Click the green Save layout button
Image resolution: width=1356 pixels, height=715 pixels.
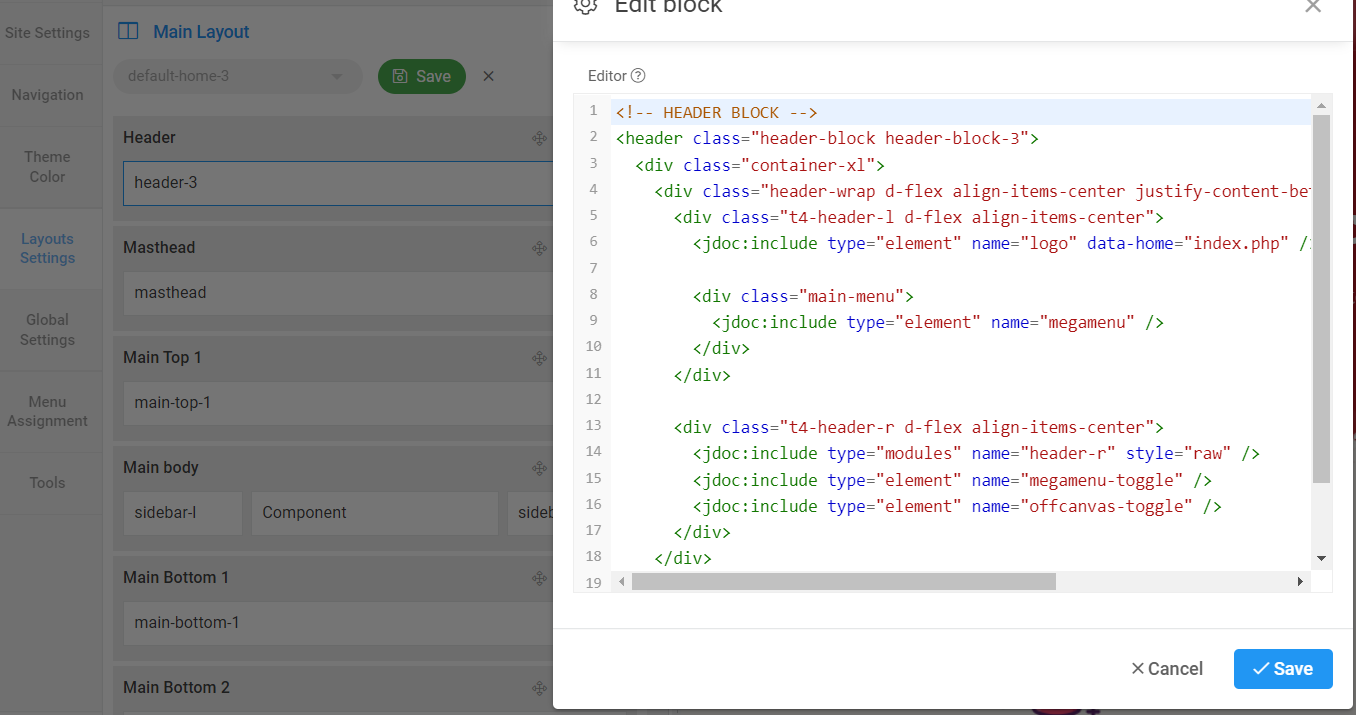421,76
